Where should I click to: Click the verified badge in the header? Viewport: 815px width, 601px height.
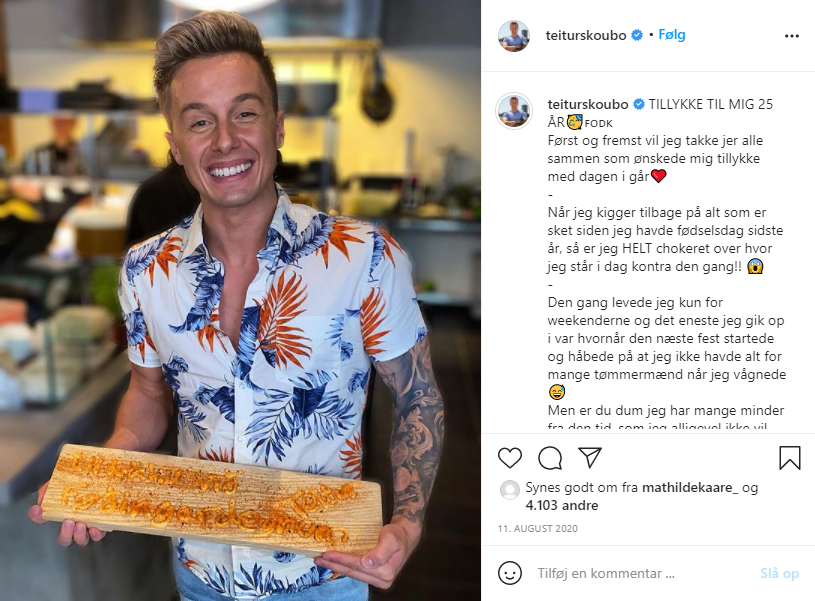click(x=637, y=35)
